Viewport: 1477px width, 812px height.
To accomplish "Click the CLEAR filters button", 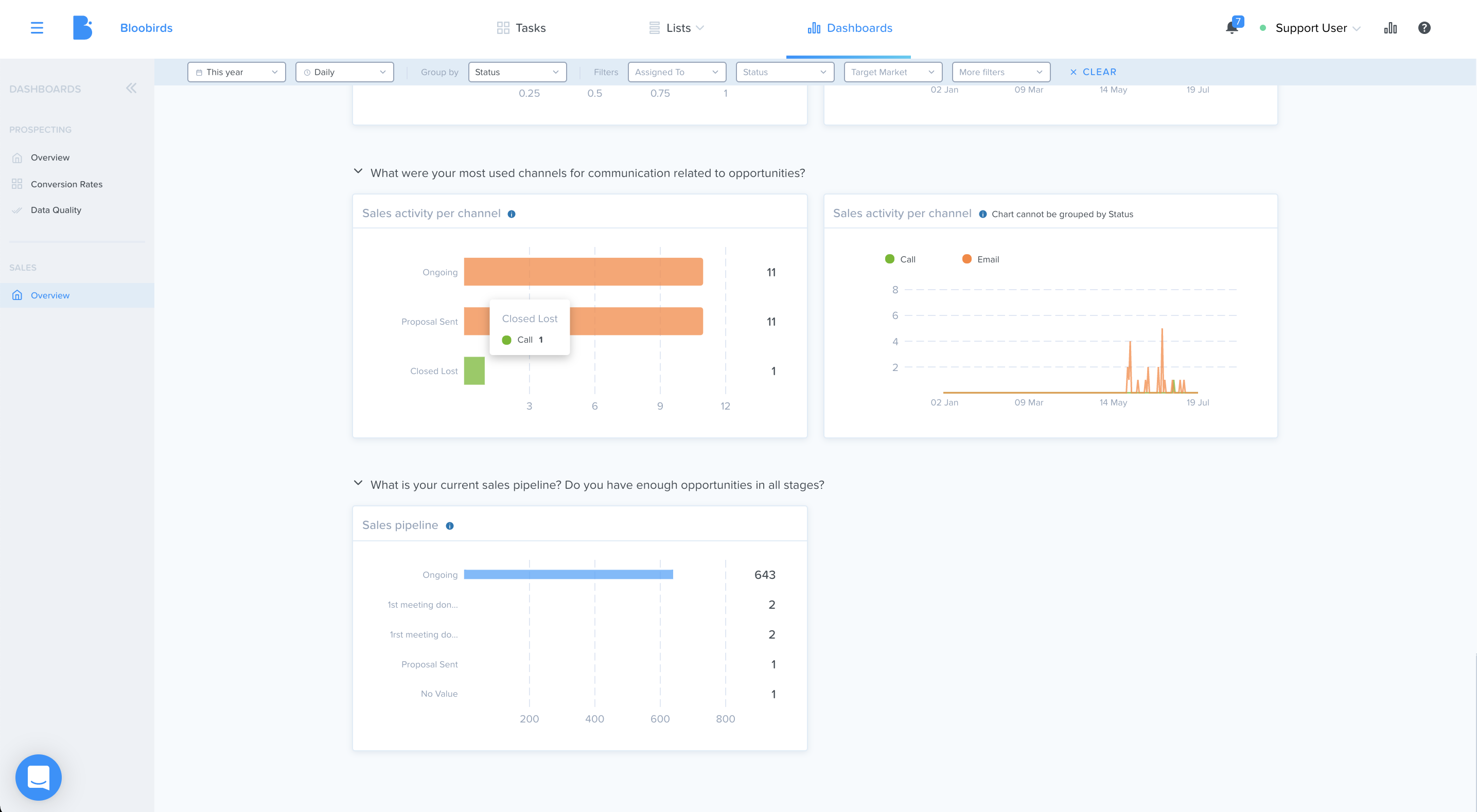I will click(x=1093, y=72).
